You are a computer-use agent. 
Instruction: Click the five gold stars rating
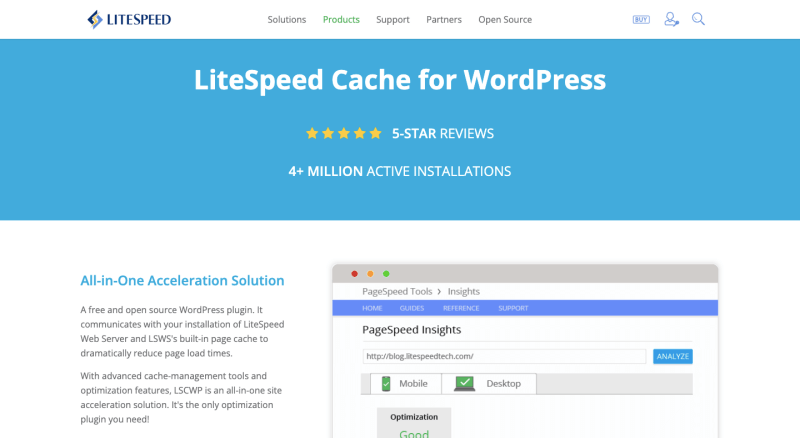[x=343, y=134]
